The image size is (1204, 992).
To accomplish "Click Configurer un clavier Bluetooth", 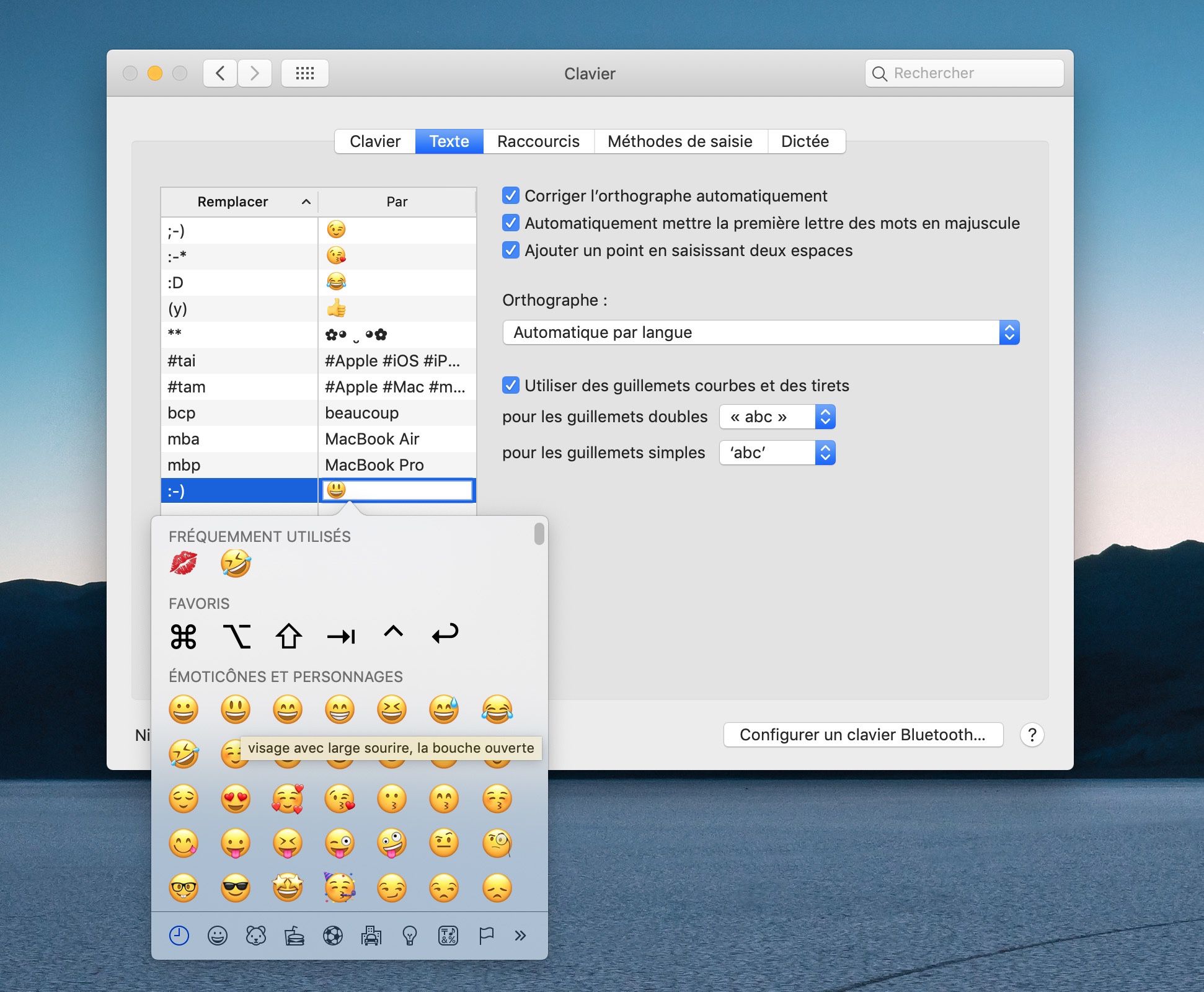I will 862,735.
